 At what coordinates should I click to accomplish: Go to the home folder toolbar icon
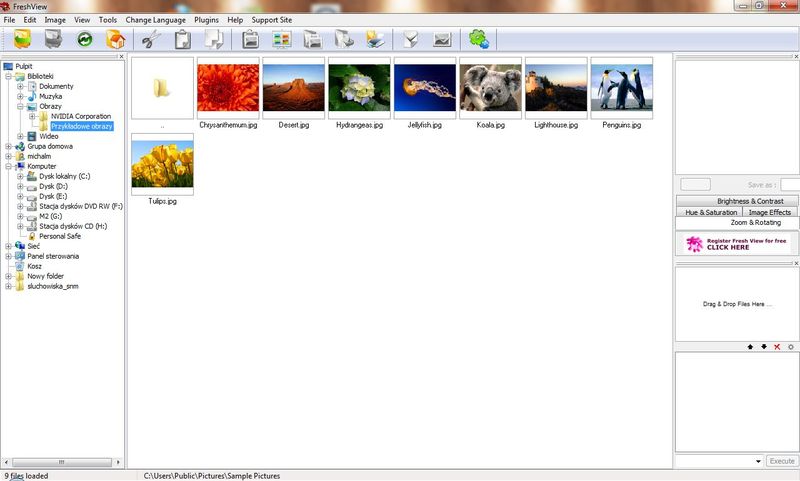click(116, 39)
